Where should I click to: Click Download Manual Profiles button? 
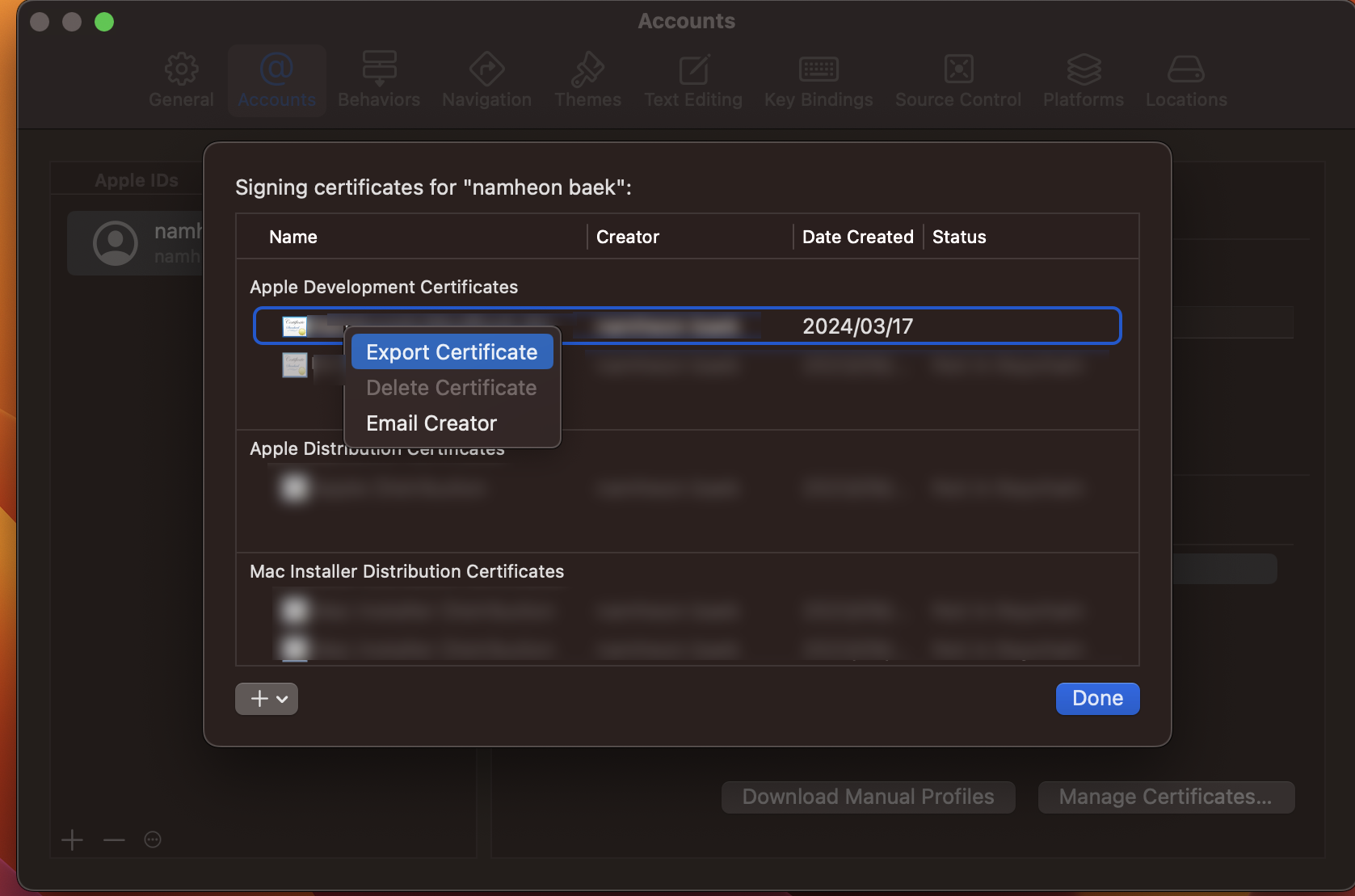point(868,797)
